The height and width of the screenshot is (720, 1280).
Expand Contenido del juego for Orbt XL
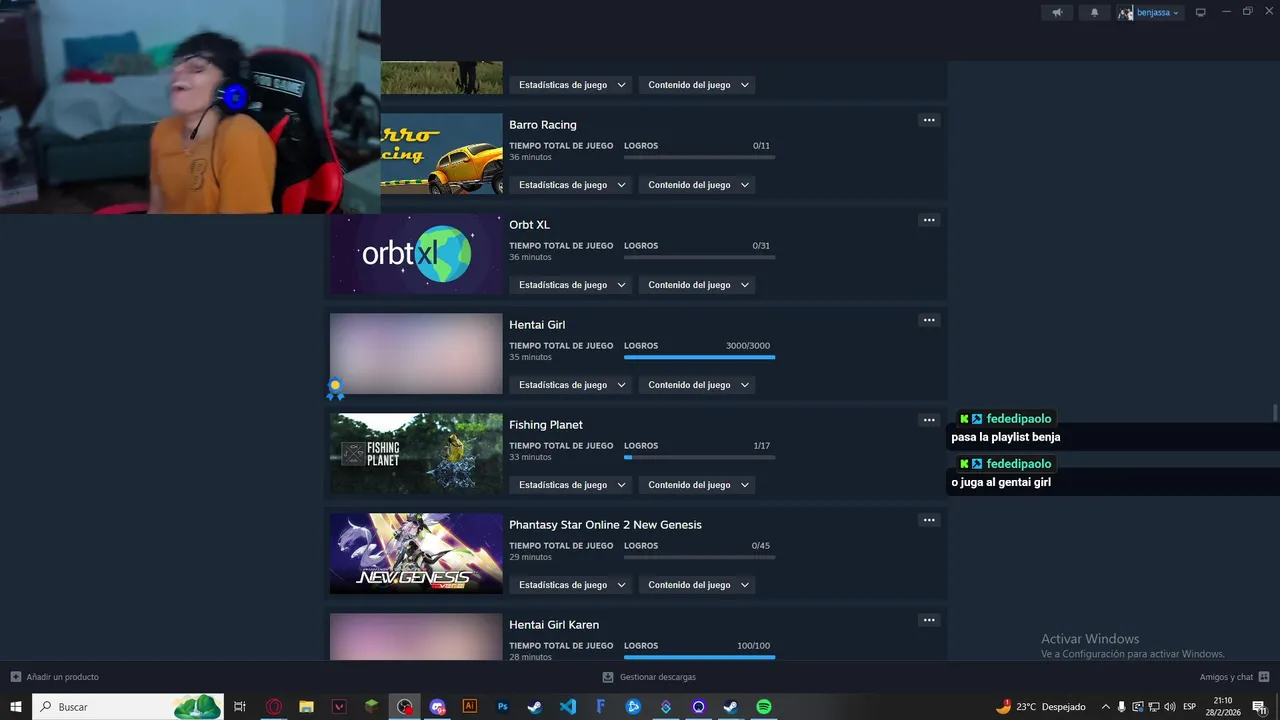[x=697, y=285]
